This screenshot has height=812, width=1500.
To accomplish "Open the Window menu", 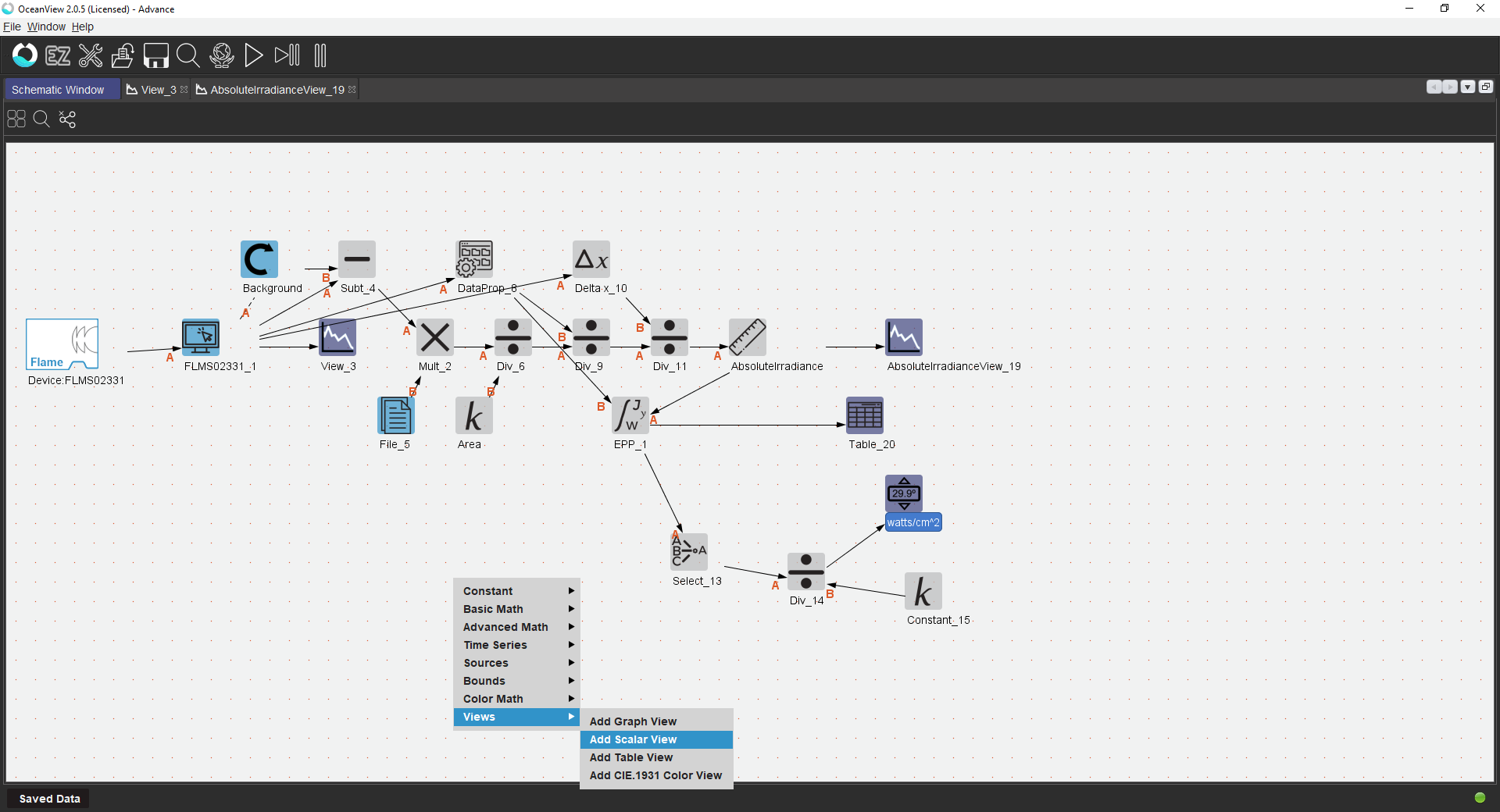I will point(46,27).
